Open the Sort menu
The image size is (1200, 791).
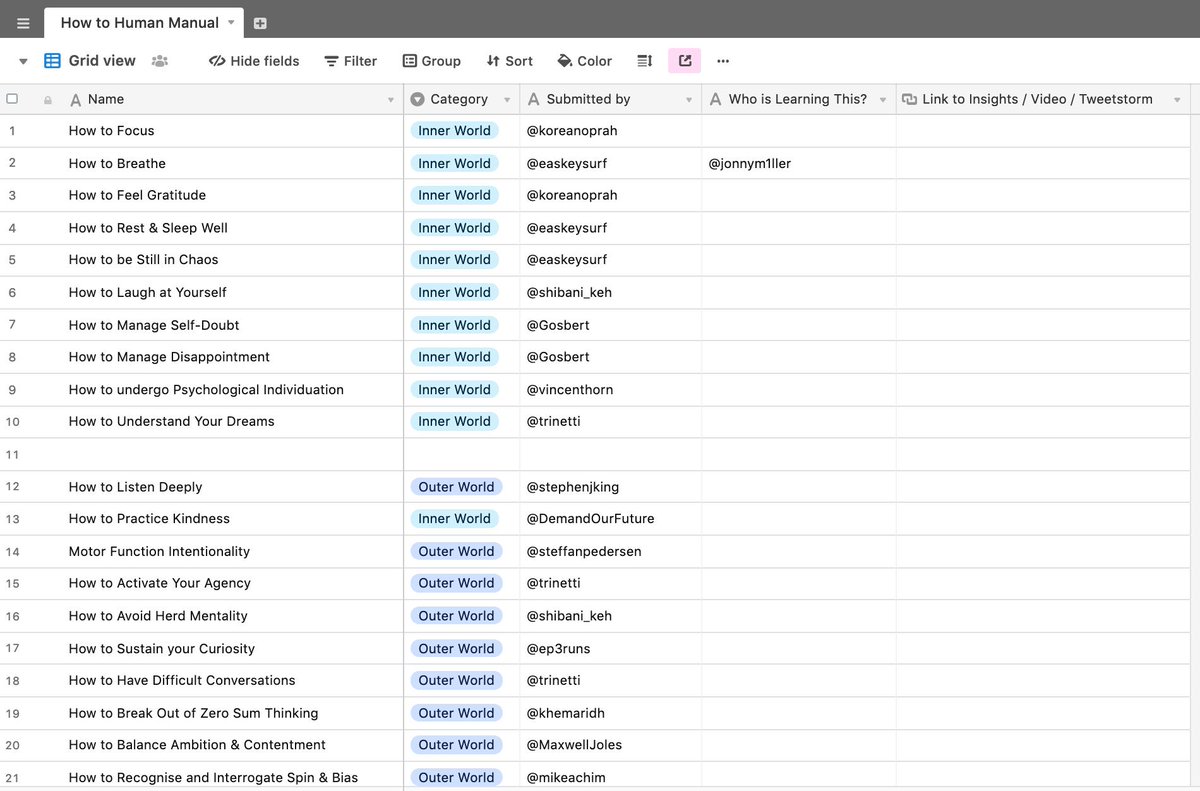[509, 61]
